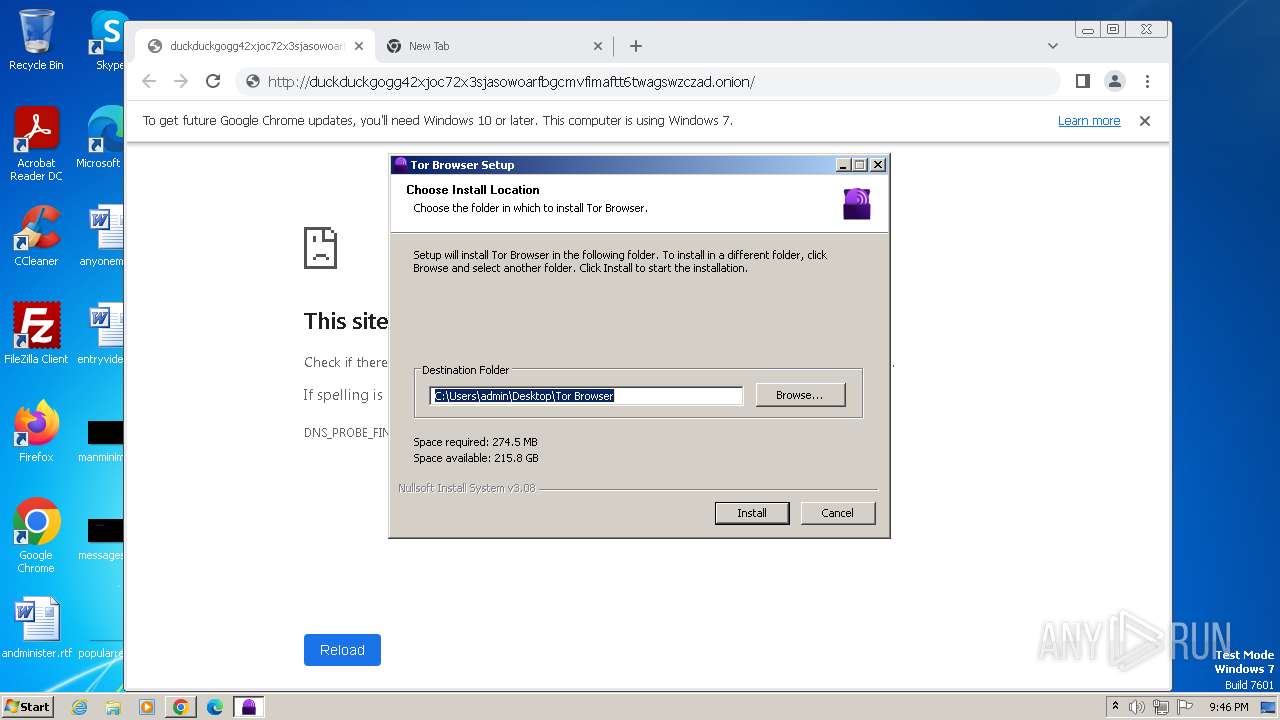Open the andminister.rtf document icon

(36, 628)
